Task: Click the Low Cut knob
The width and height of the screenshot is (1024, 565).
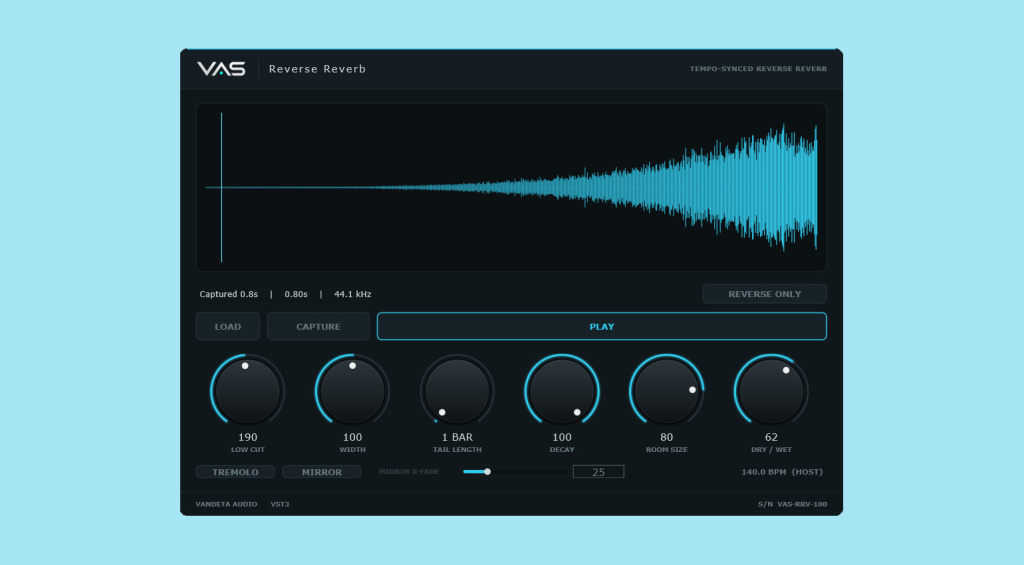Action: click(248, 391)
